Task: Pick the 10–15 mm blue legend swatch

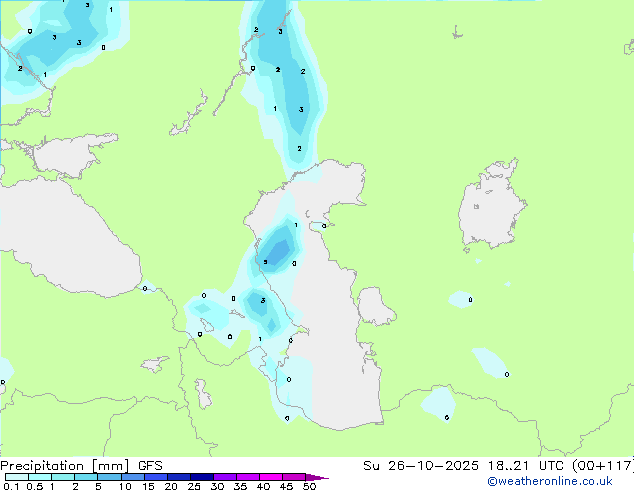Action: 132,477
